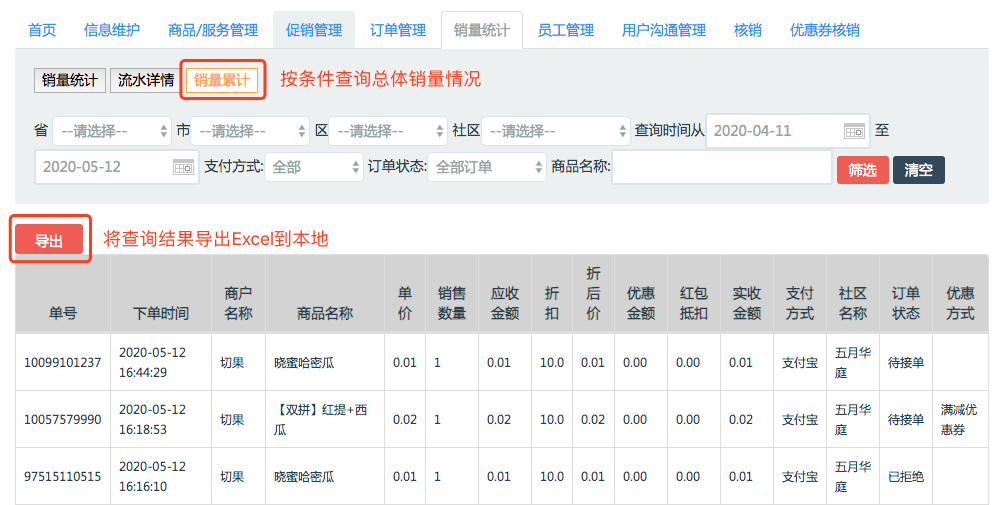The image size is (1002, 505).
Task: Open 信息维护 tab
Action: pyautogui.click(x=112, y=30)
